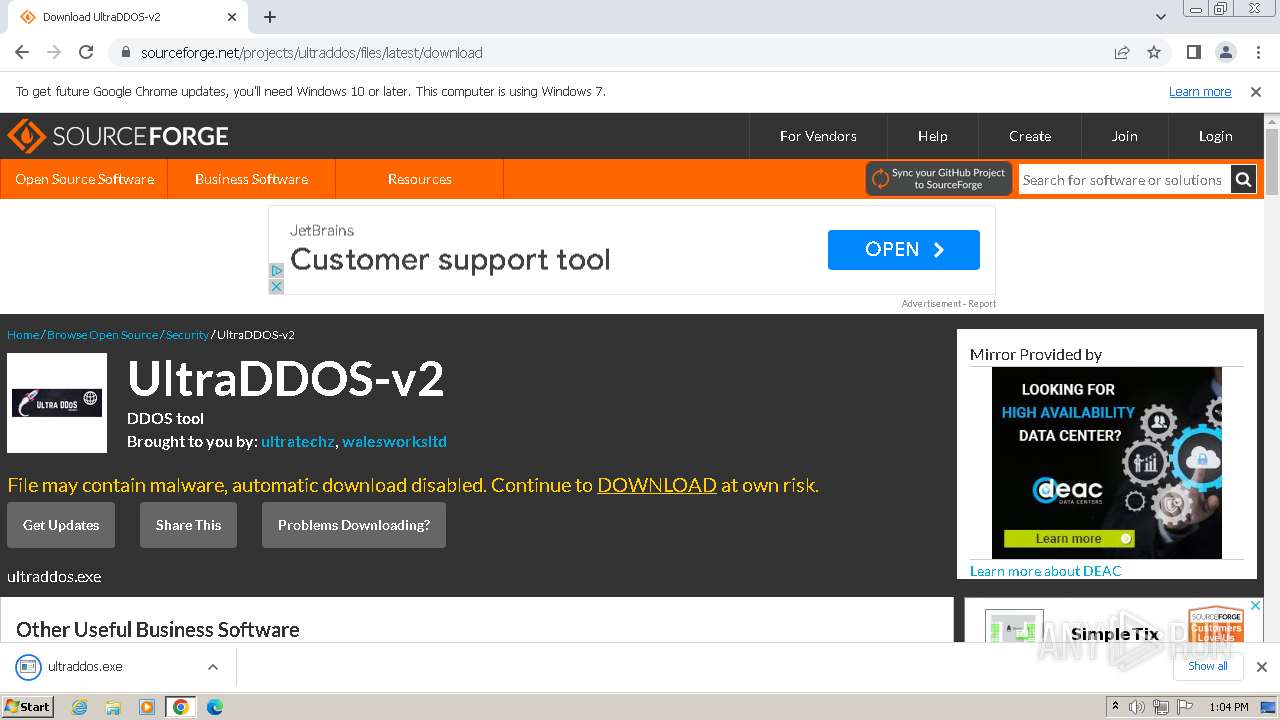Open Security breadcrumb
The height and width of the screenshot is (720, 1280).
pyautogui.click(x=187, y=335)
